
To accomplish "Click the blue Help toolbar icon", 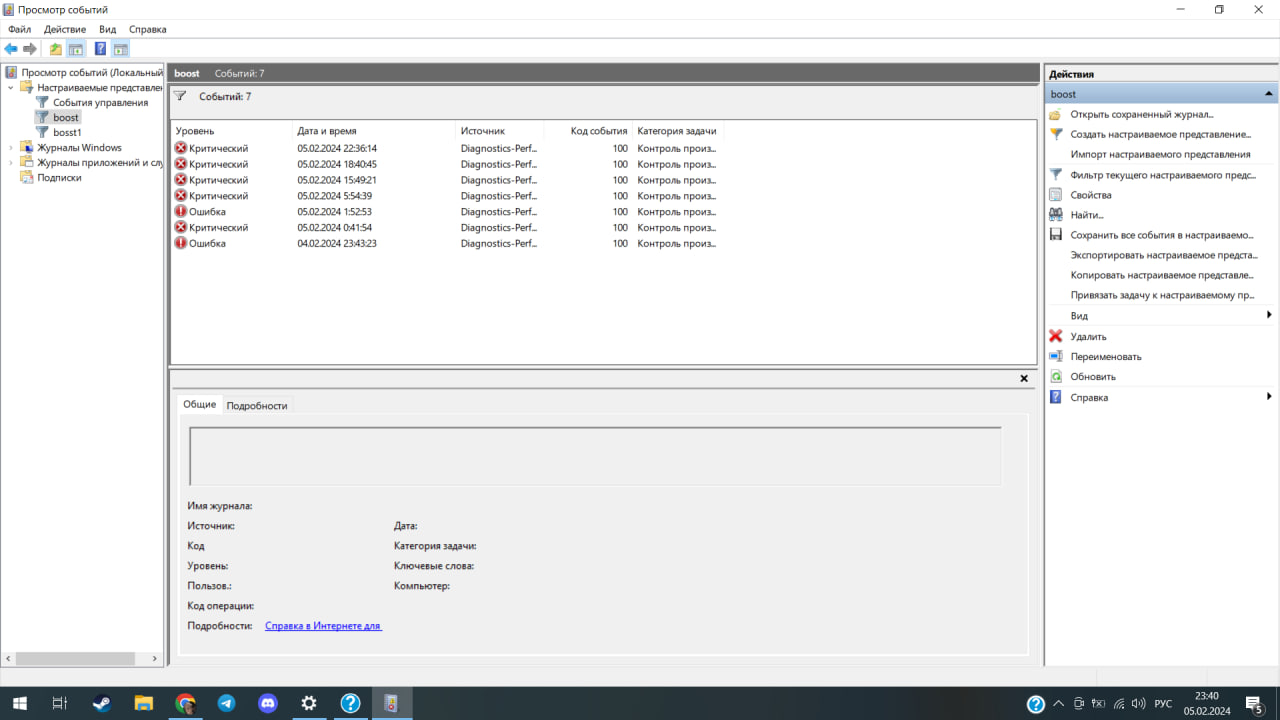I will (100, 49).
